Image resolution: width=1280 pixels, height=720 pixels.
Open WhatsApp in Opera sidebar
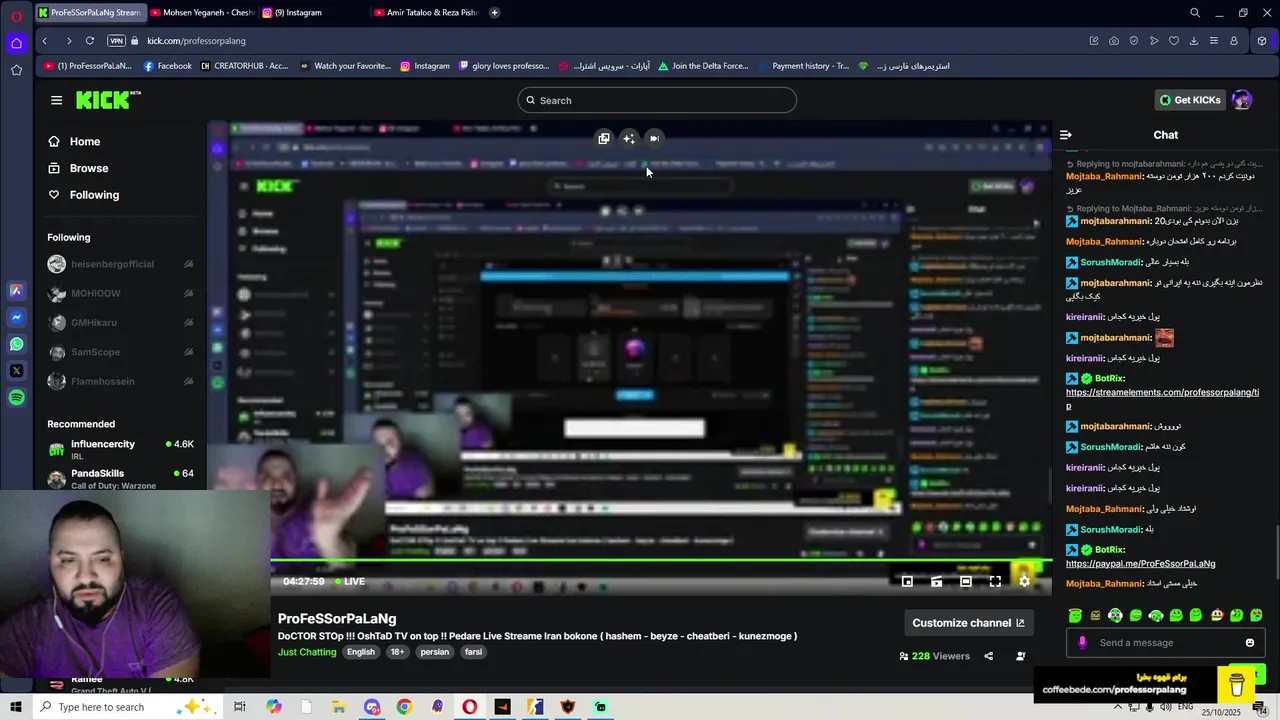[x=16, y=344]
